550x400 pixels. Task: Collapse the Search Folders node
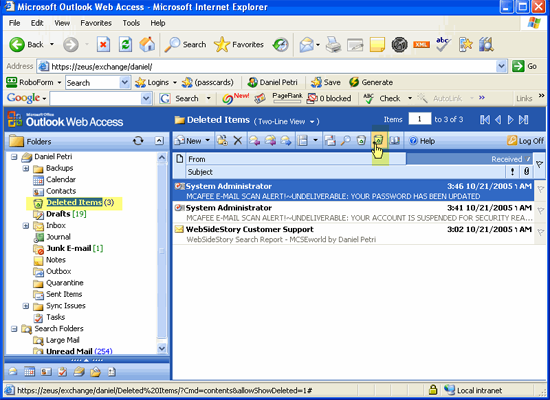coord(14,329)
